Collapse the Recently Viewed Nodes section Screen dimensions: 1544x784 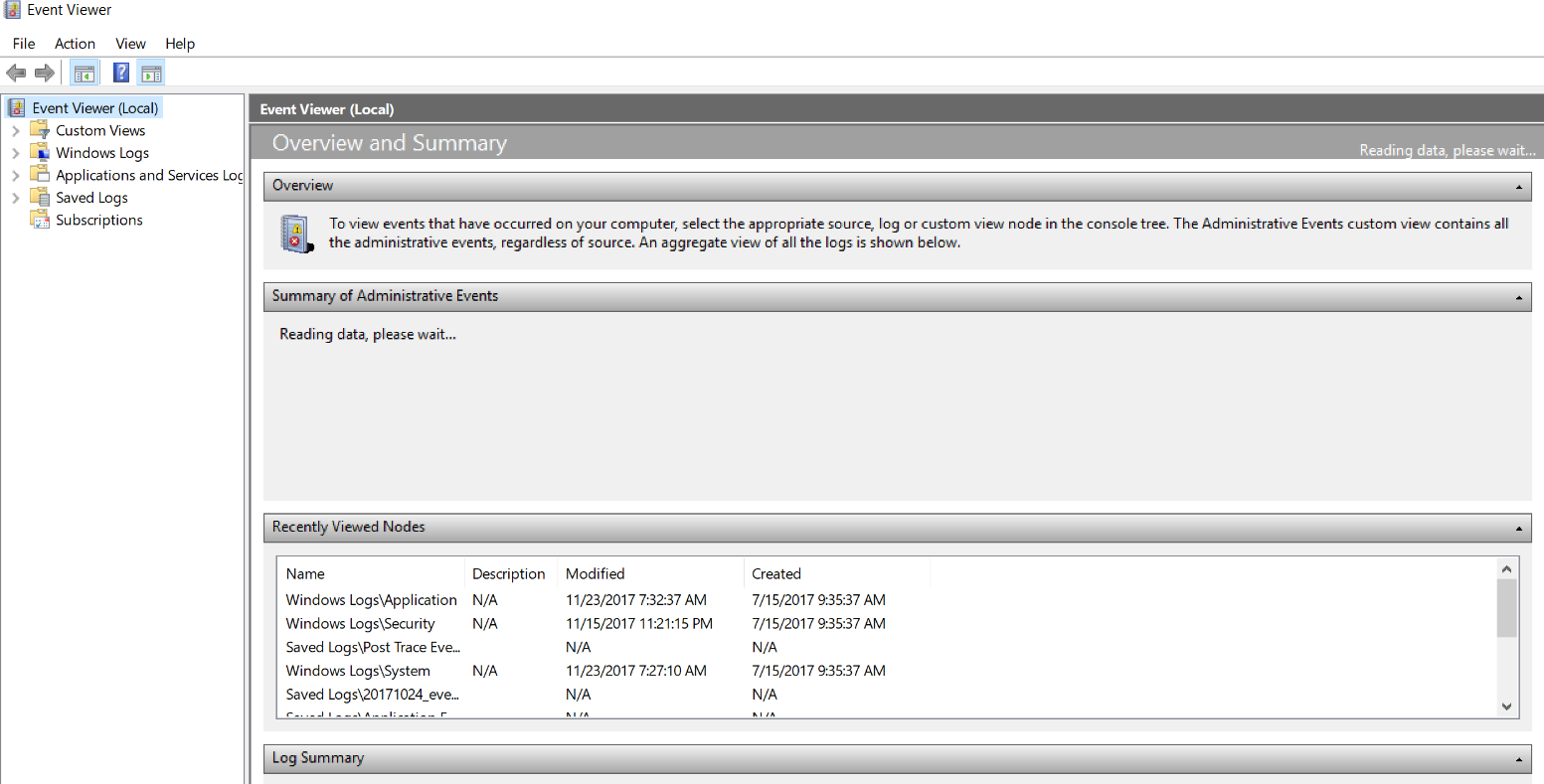pyautogui.click(x=1518, y=528)
